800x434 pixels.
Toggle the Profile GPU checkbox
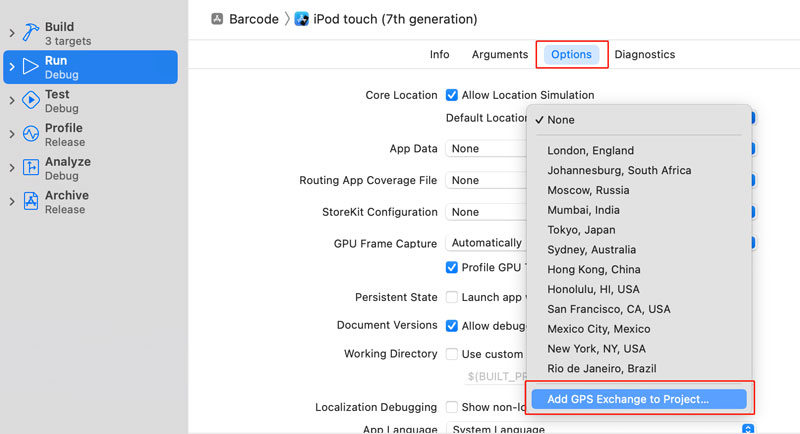[452, 267]
